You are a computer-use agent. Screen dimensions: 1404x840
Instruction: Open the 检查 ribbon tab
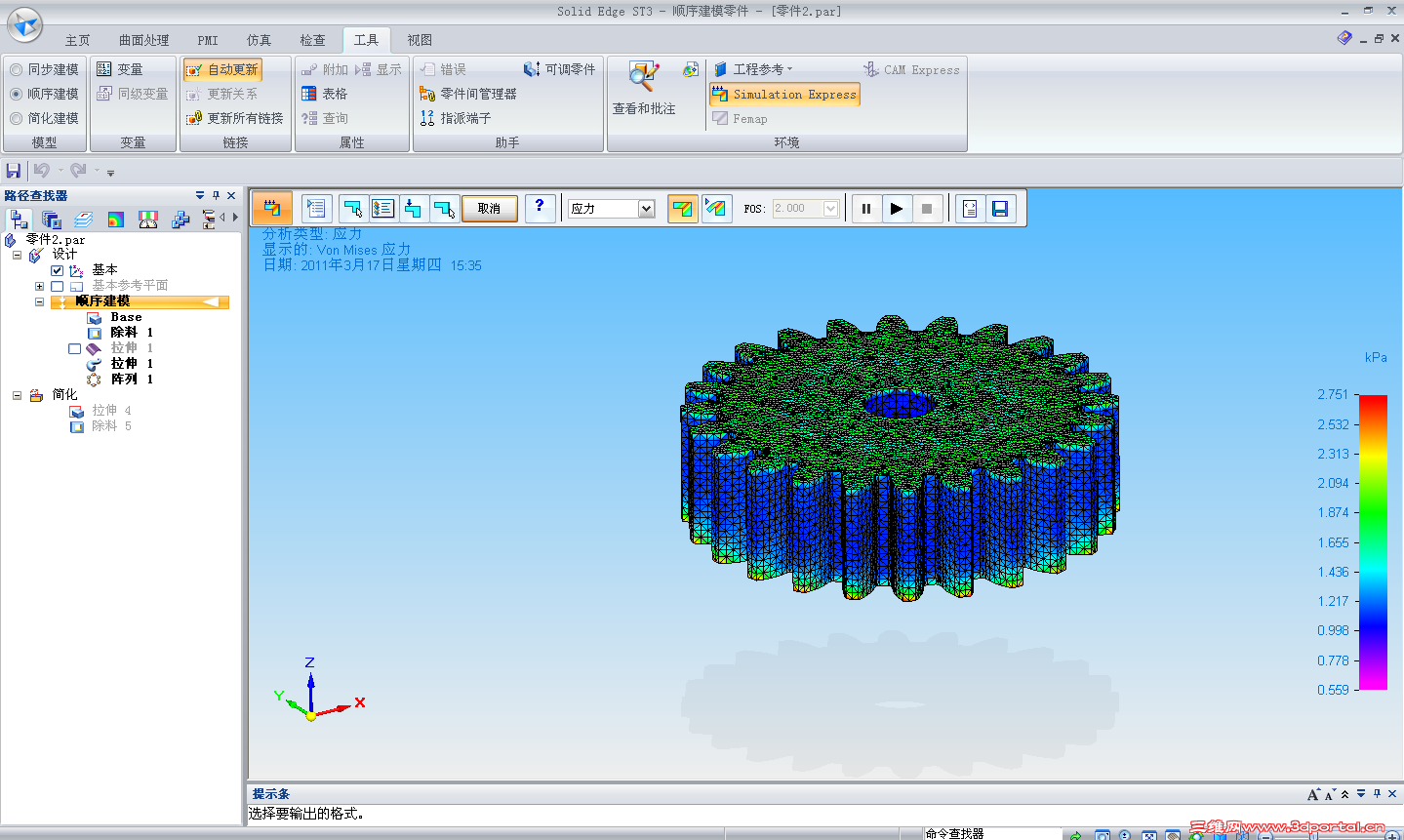pos(312,40)
